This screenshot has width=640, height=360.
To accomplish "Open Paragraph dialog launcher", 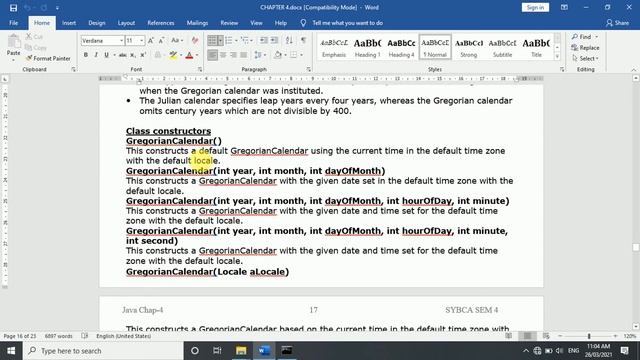I will coord(309,69).
